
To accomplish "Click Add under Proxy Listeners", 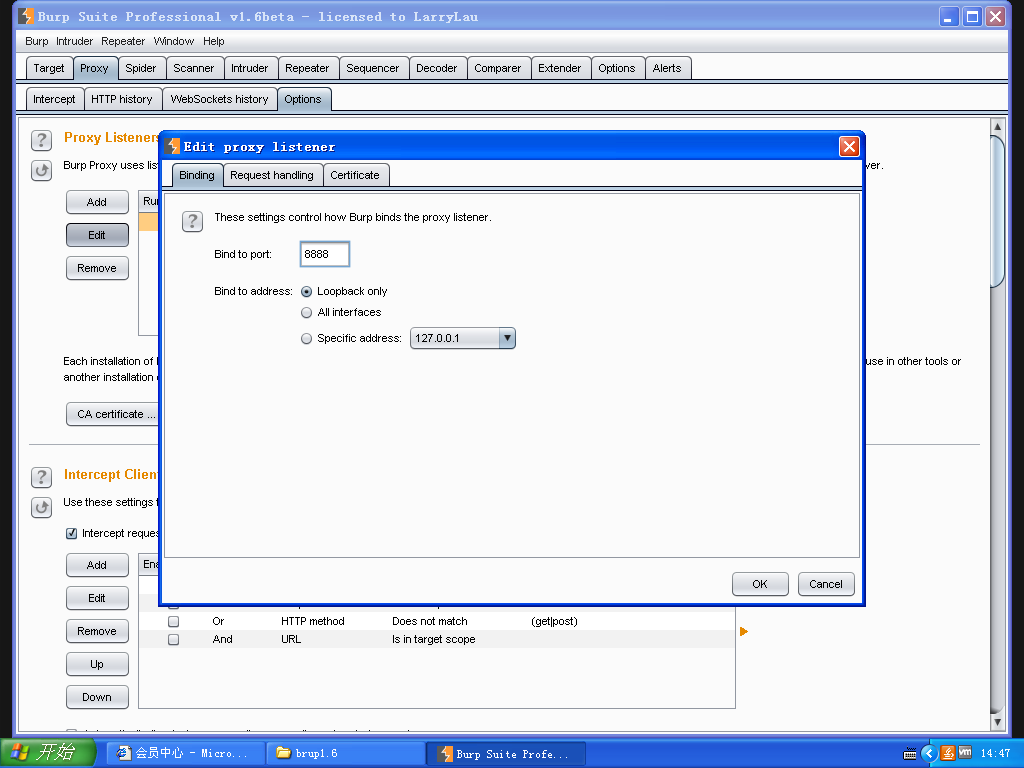I will 97,202.
